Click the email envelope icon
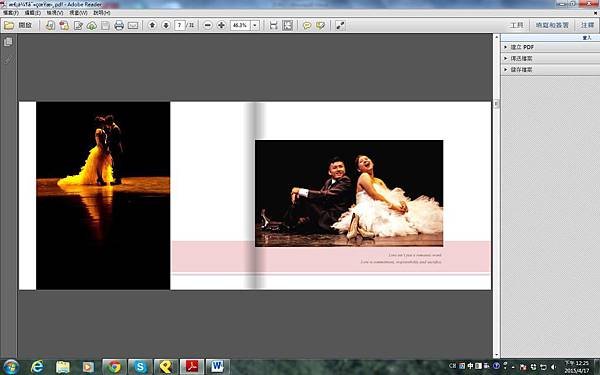Viewport: 600px width, 375px height. 133,26
